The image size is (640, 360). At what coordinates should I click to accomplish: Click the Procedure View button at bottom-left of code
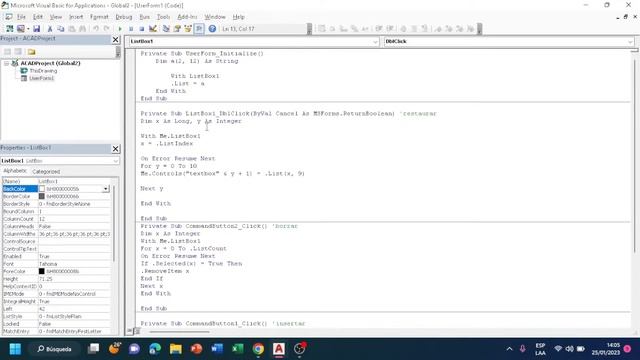tap(130, 331)
